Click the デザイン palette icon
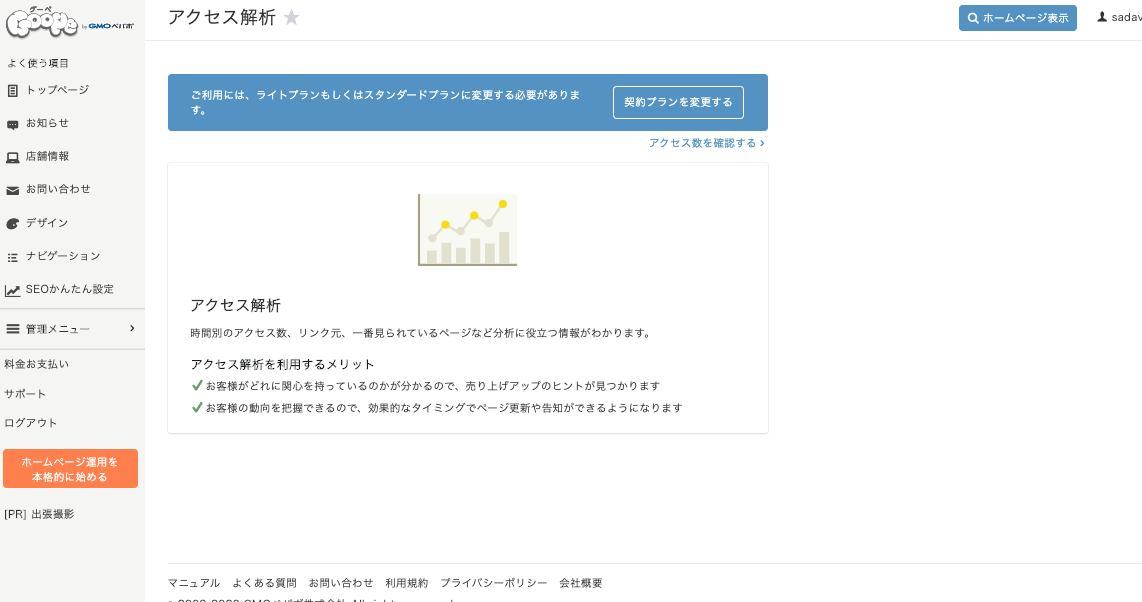 tap(12, 223)
